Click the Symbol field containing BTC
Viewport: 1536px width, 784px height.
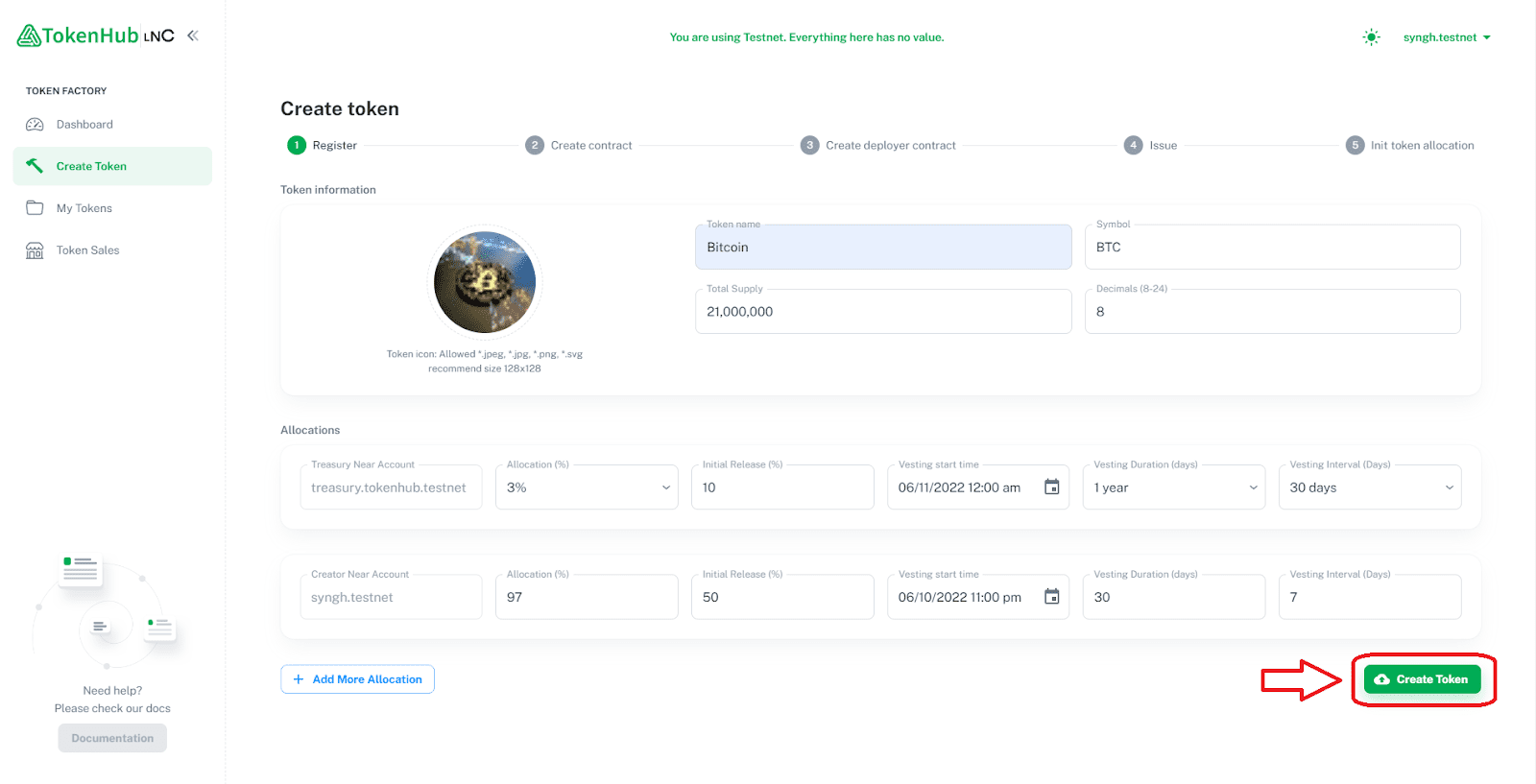click(x=1273, y=247)
